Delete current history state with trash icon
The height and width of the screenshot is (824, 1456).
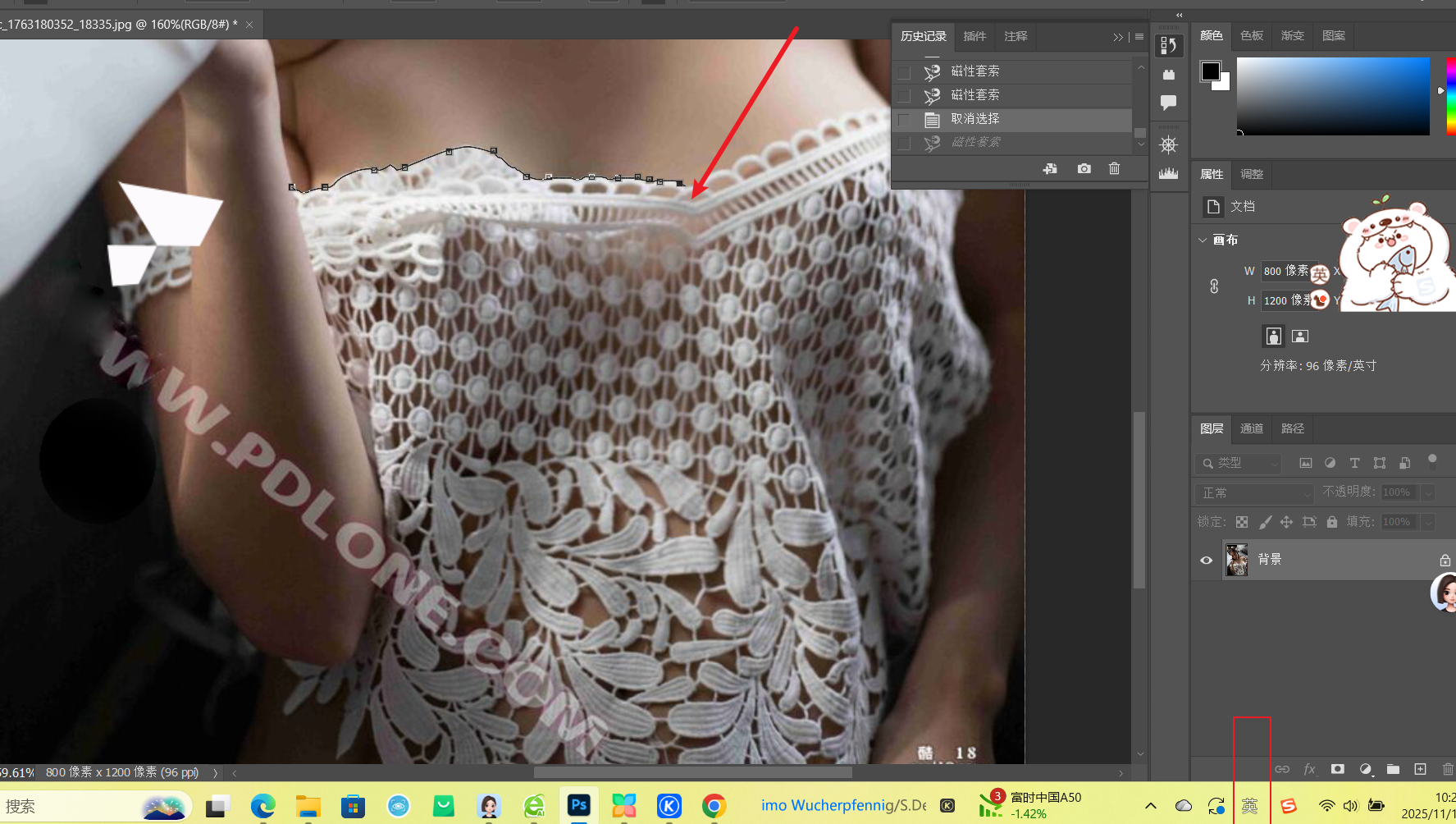[x=1114, y=168]
